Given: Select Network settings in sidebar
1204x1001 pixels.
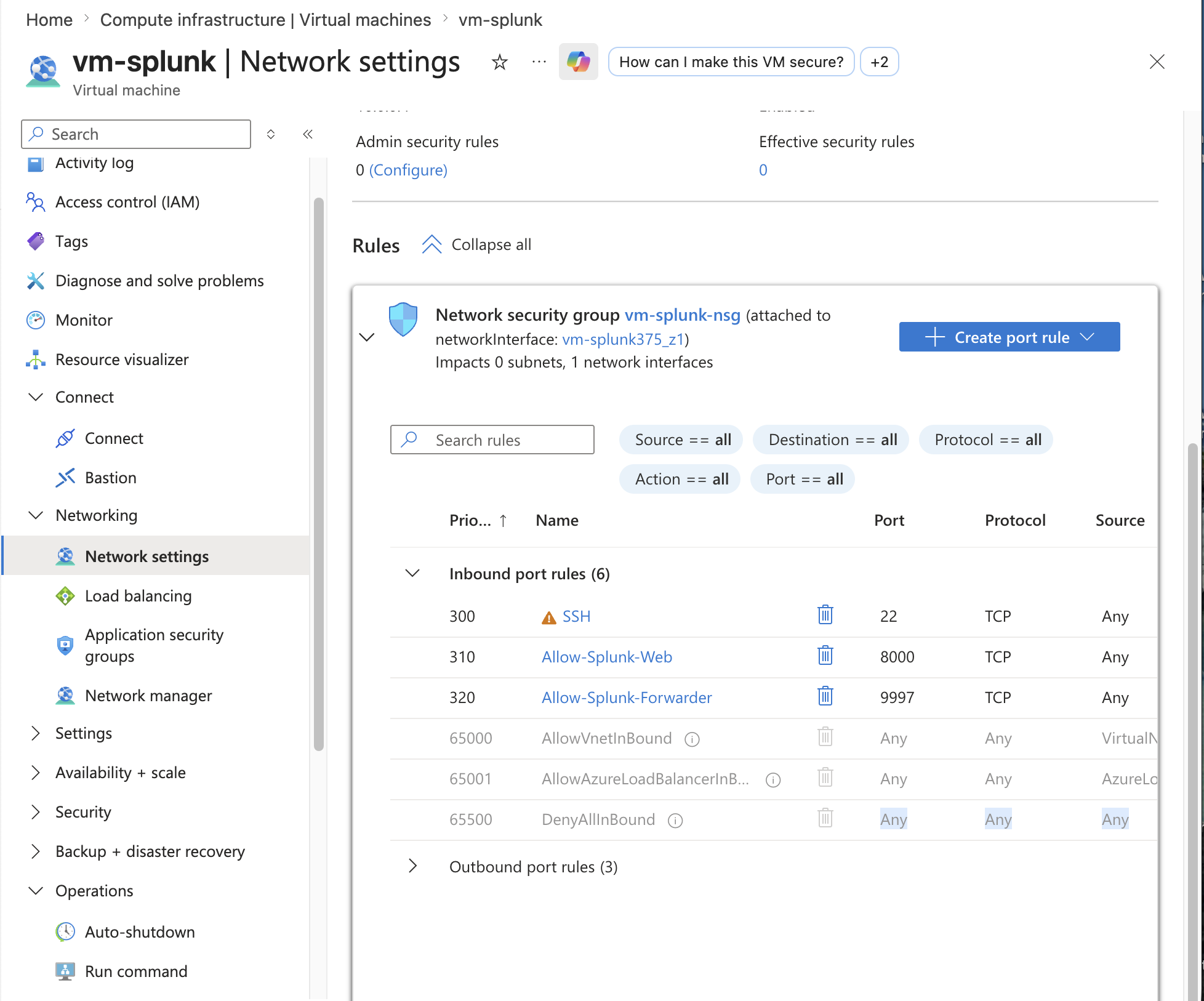Looking at the screenshot, I should point(156,556).
